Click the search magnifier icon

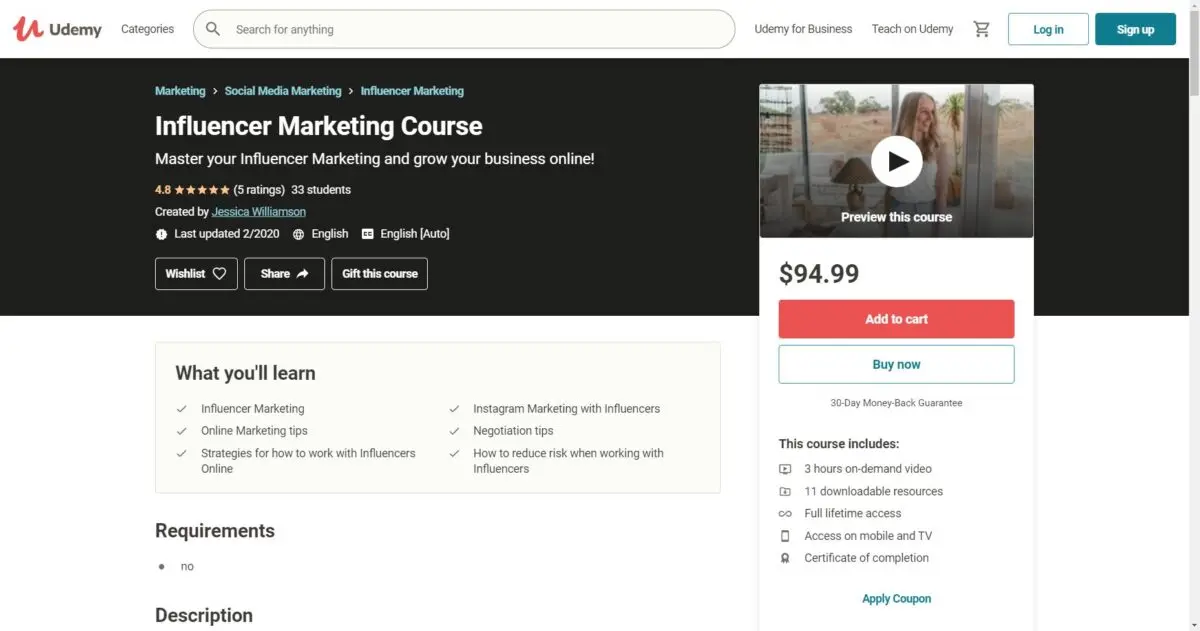[x=213, y=29]
